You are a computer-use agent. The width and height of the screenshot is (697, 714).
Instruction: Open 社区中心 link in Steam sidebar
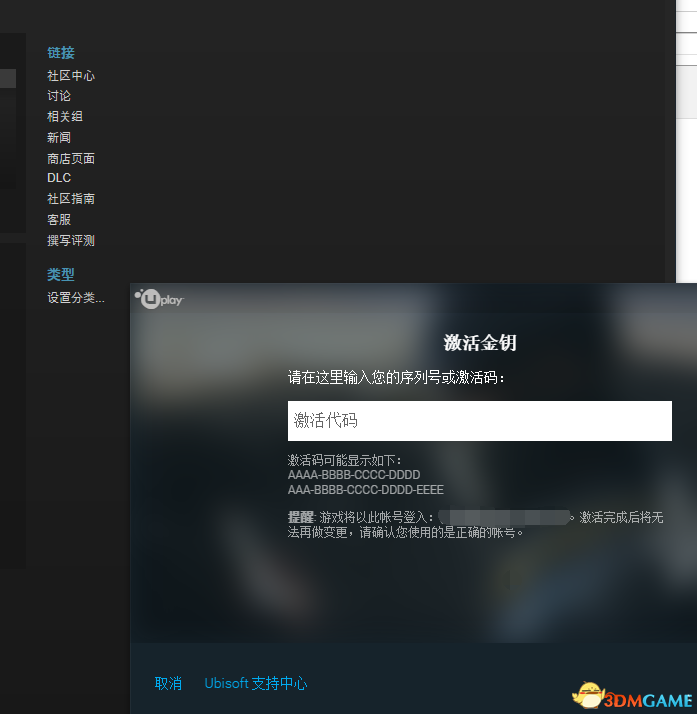pyautogui.click(x=71, y=76)
